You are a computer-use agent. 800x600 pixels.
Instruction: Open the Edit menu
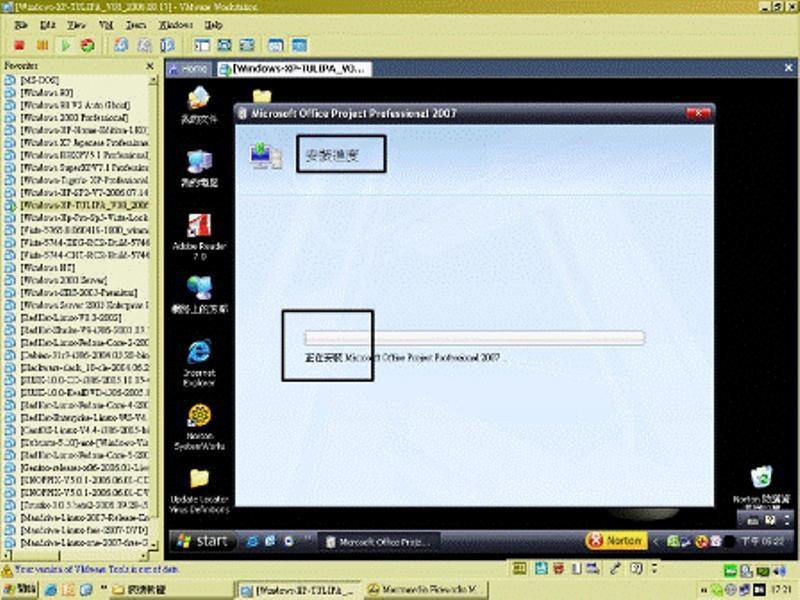pyautogui.click(x=47, y=24)
